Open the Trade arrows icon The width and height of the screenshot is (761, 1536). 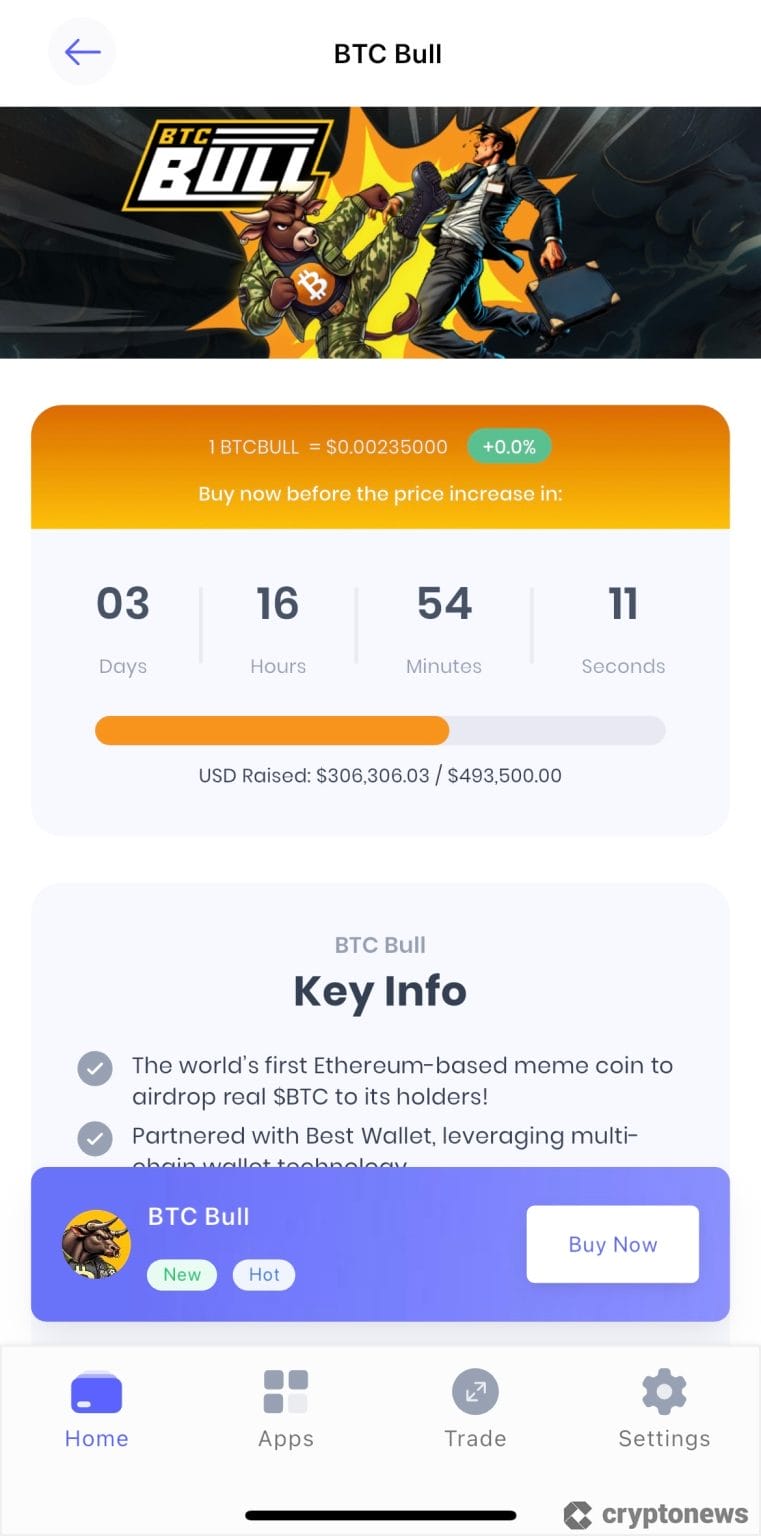pos(475,1391)
